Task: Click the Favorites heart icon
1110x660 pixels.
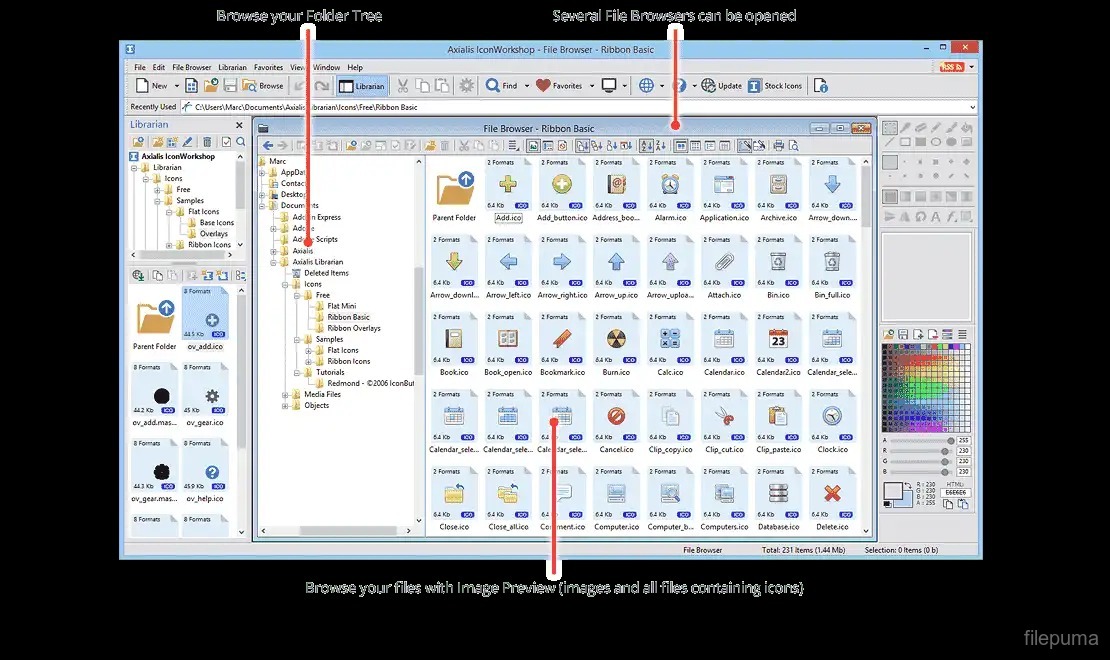Action: pyautogui.click(x=543, y=86)
